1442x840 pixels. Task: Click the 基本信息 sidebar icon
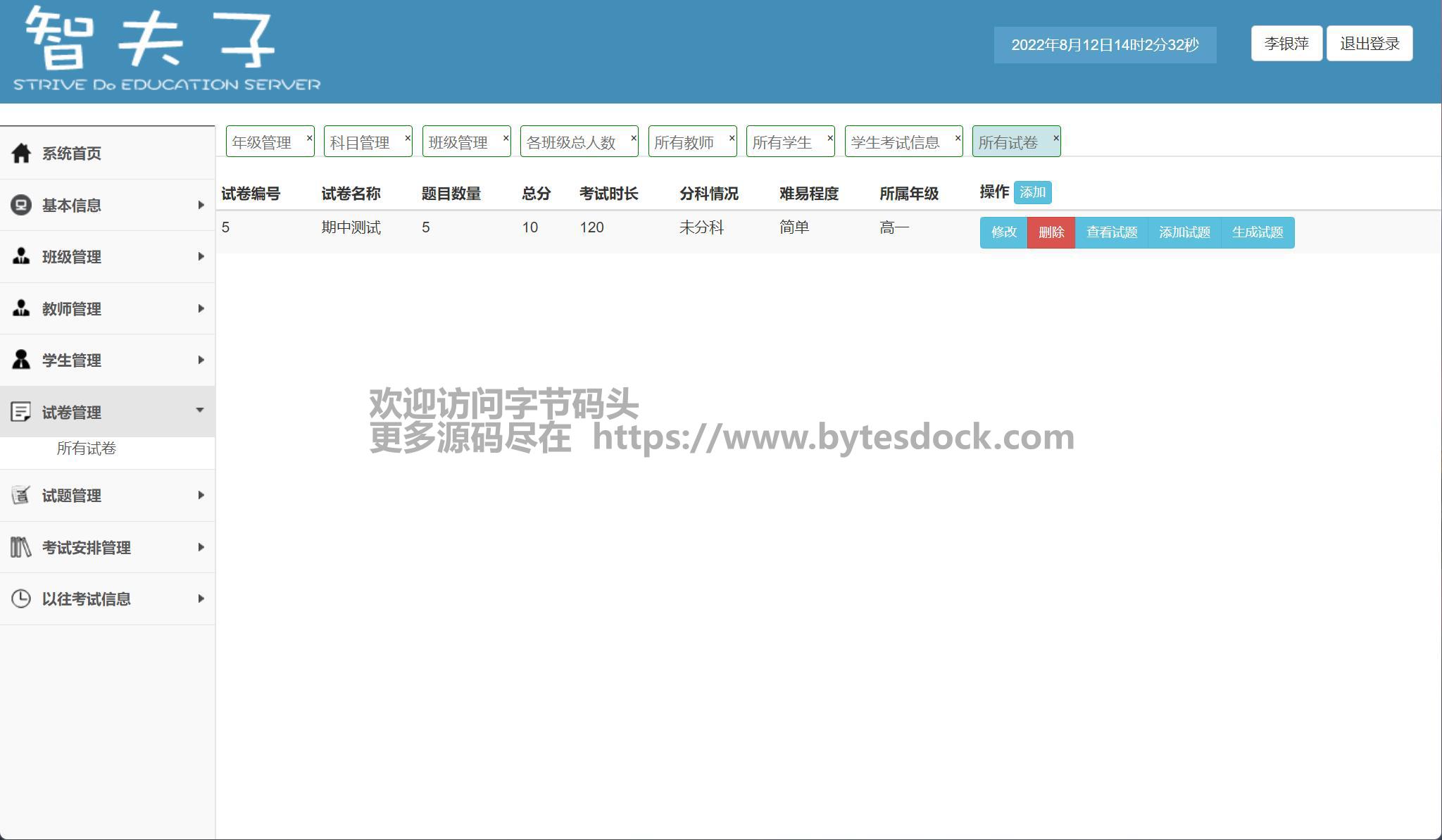(21, 205)
